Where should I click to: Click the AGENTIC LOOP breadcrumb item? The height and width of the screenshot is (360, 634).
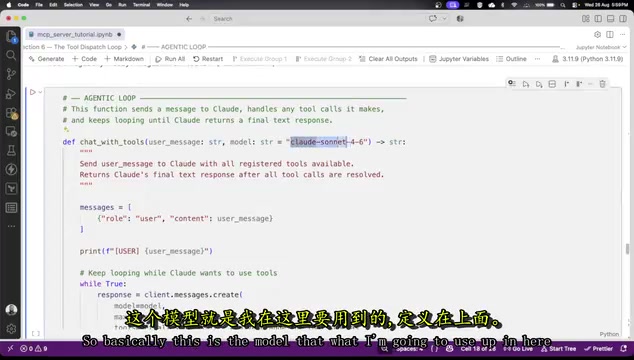pyautogui.click(x=174, y=47)
